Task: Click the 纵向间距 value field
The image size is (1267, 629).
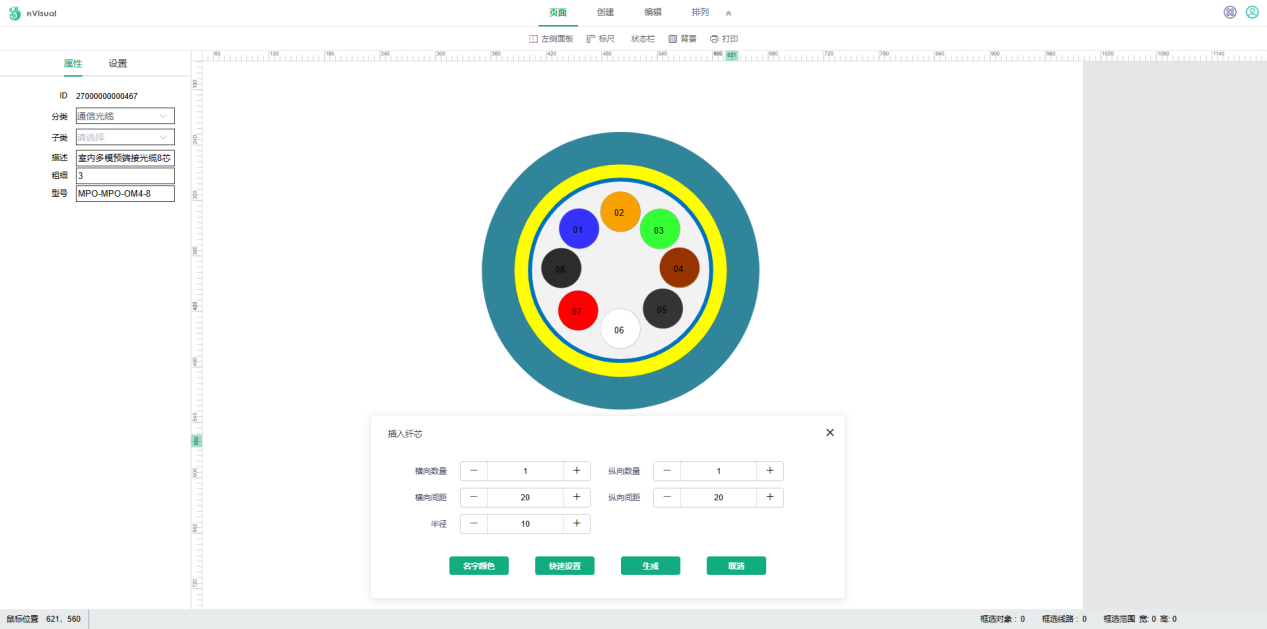Action: point(718,497)
